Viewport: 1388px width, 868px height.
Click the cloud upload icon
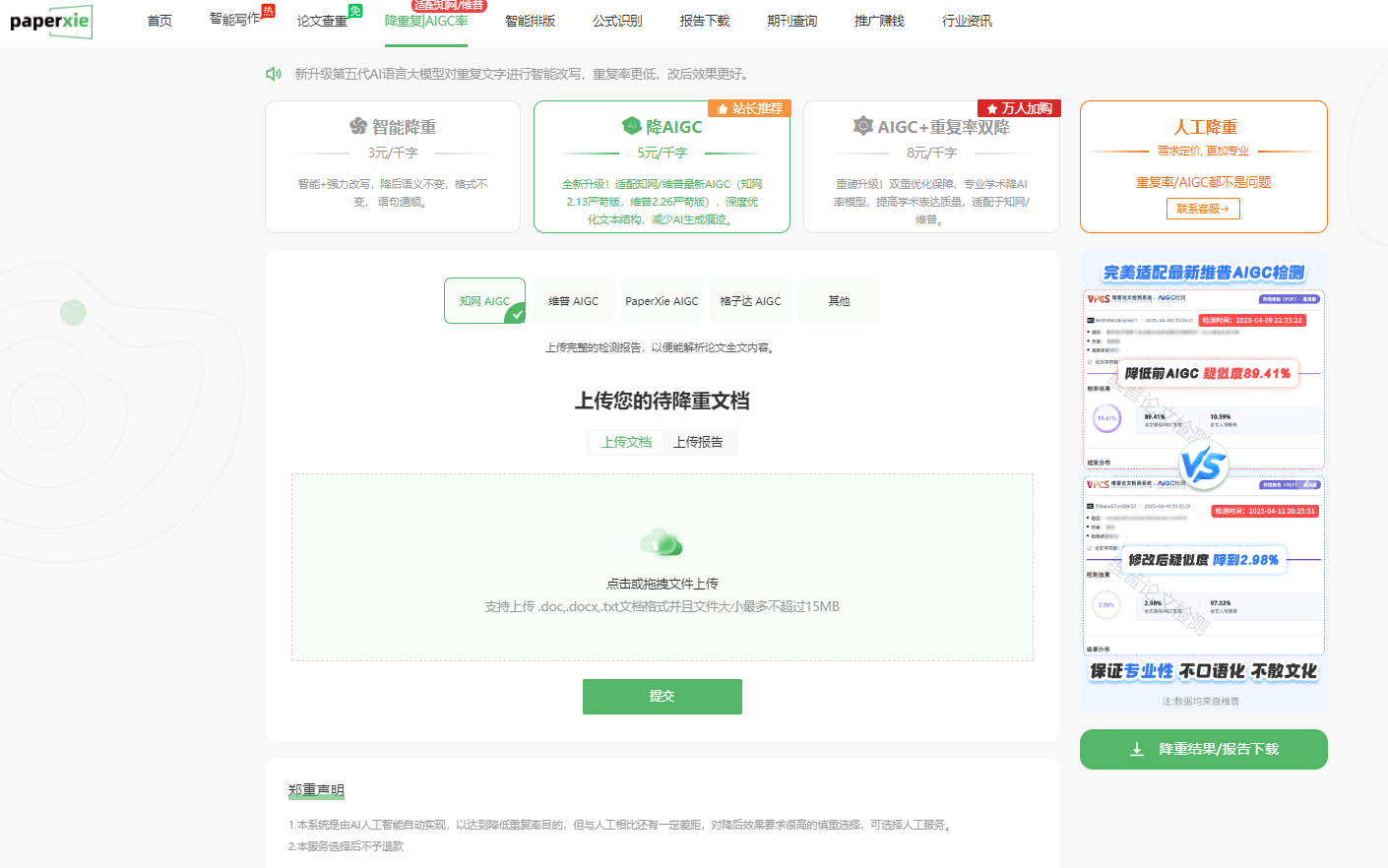coord(662,542)
